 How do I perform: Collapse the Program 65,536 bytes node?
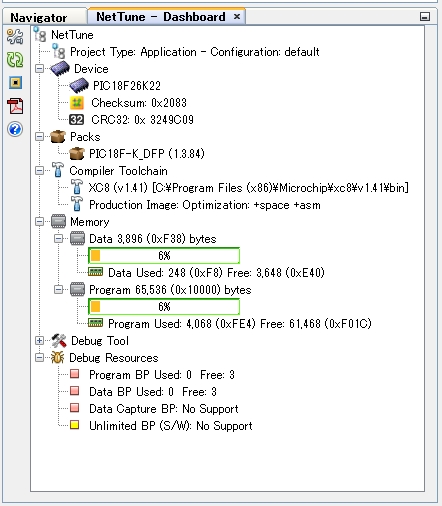58,290
